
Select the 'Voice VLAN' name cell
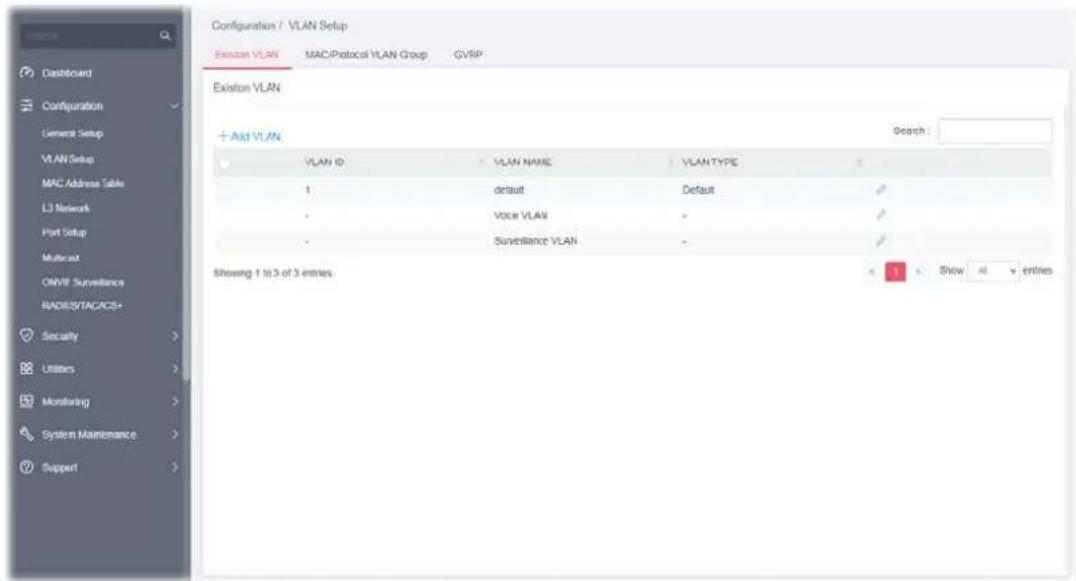[x=521, y=215]
